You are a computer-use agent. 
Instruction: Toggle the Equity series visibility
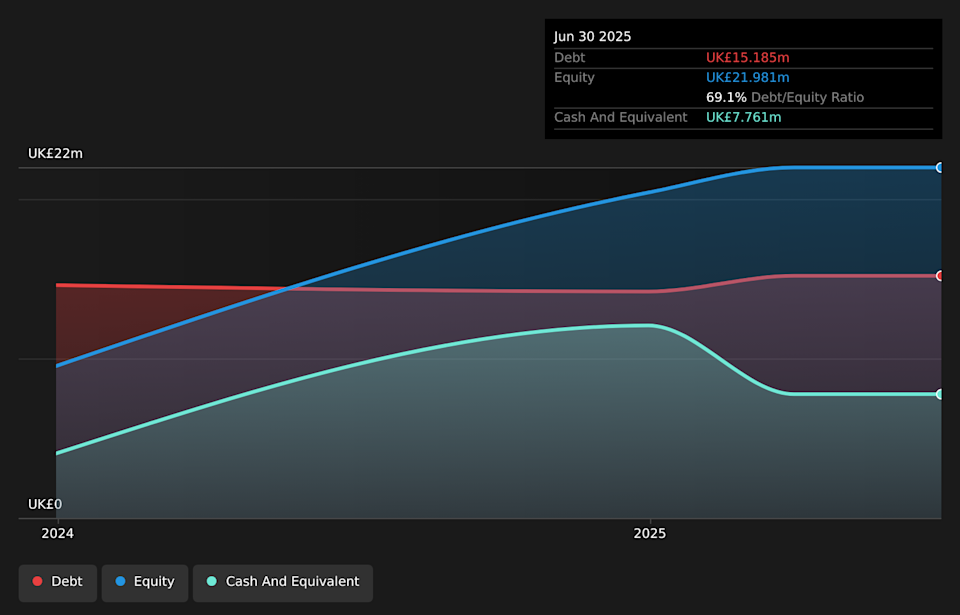[144, 581]
